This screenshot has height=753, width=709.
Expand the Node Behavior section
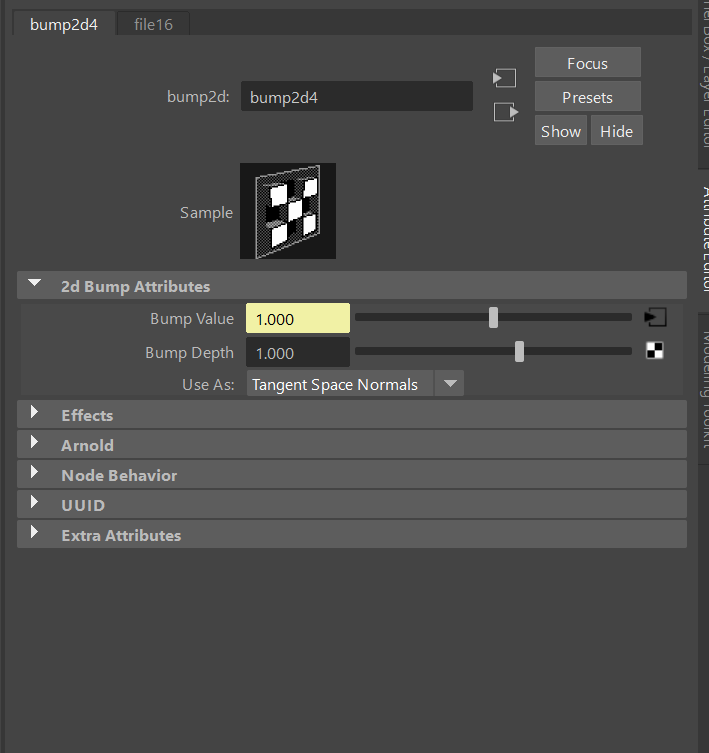(x=36, y=474)
